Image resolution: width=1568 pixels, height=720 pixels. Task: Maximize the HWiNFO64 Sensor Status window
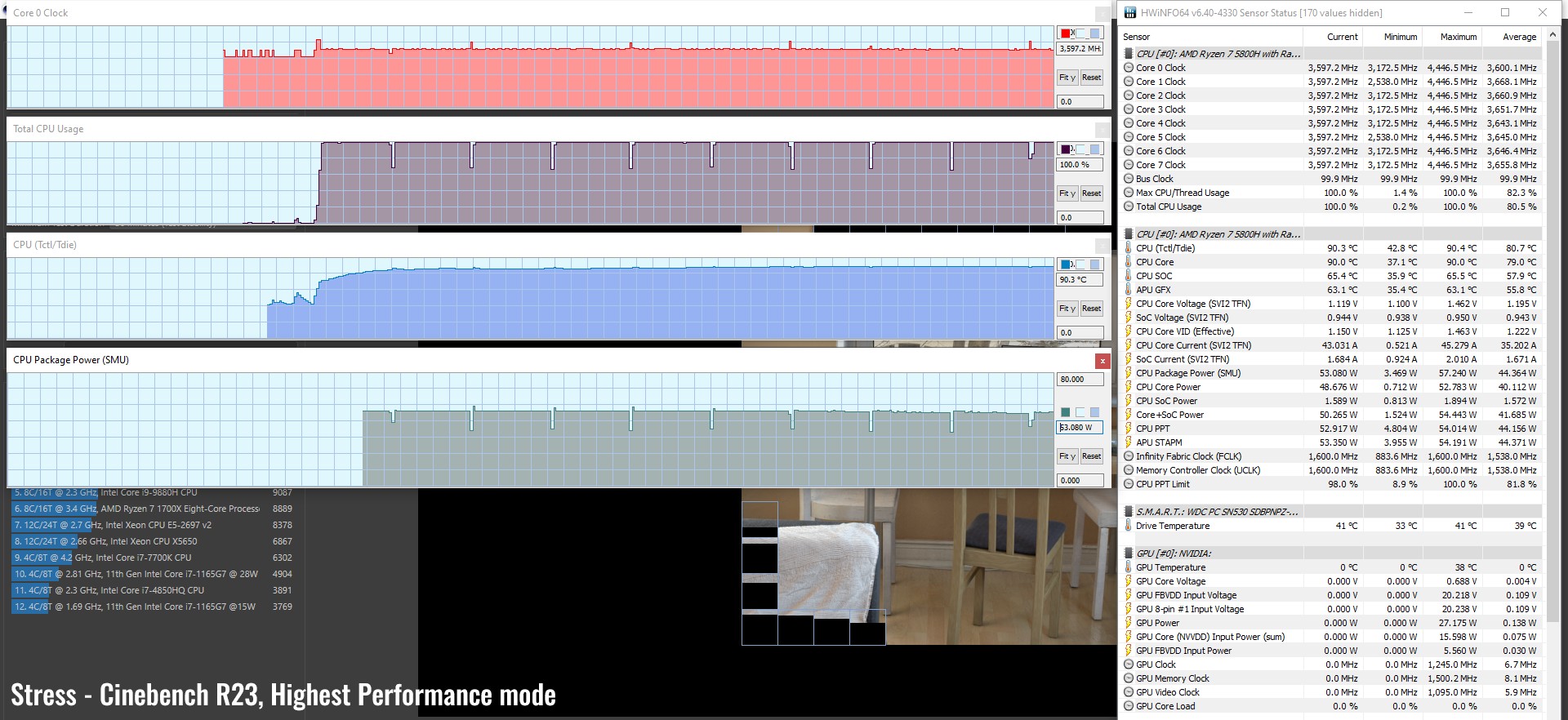click(x=1505, y=12)
